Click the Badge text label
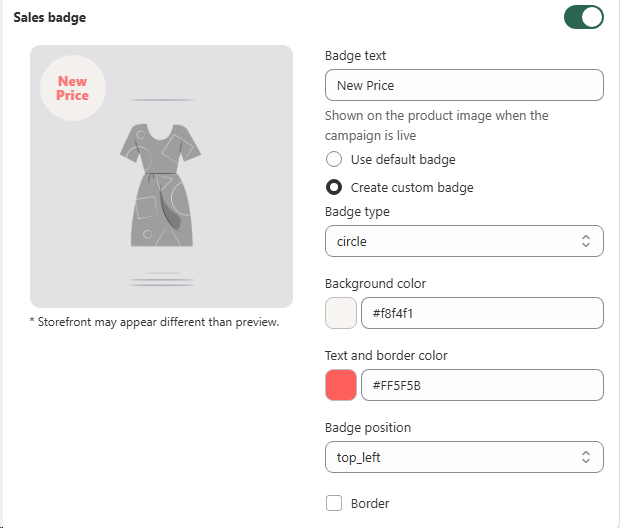Image resolution: width=620 pixels, height=528 pixels. pos(355,56)
